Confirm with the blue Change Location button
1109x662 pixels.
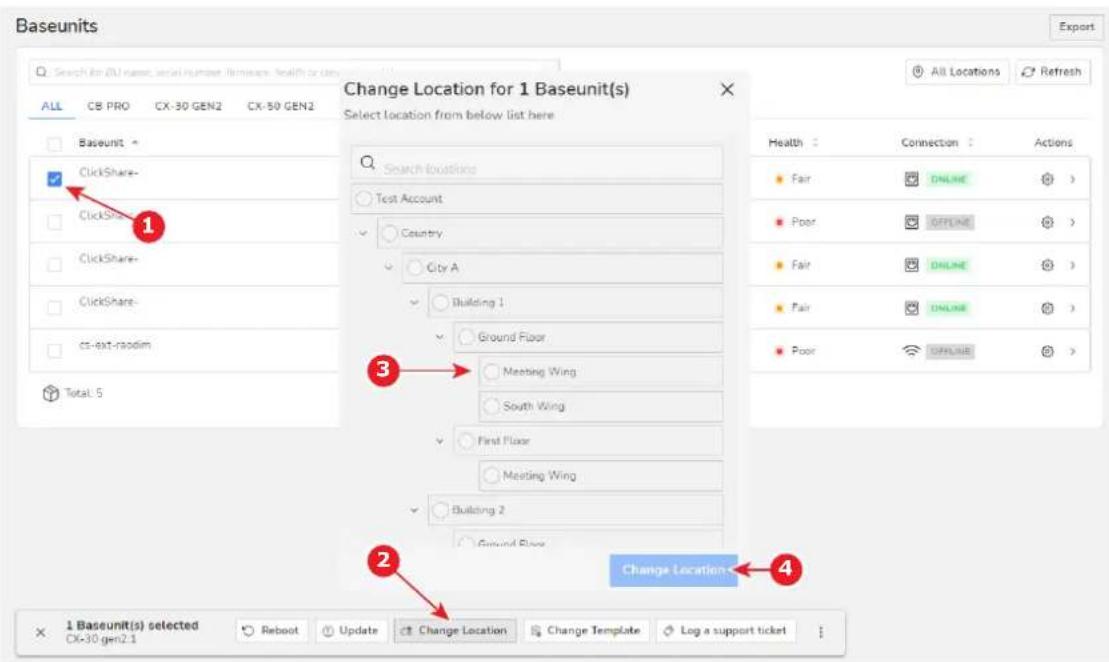coord(673,570)
